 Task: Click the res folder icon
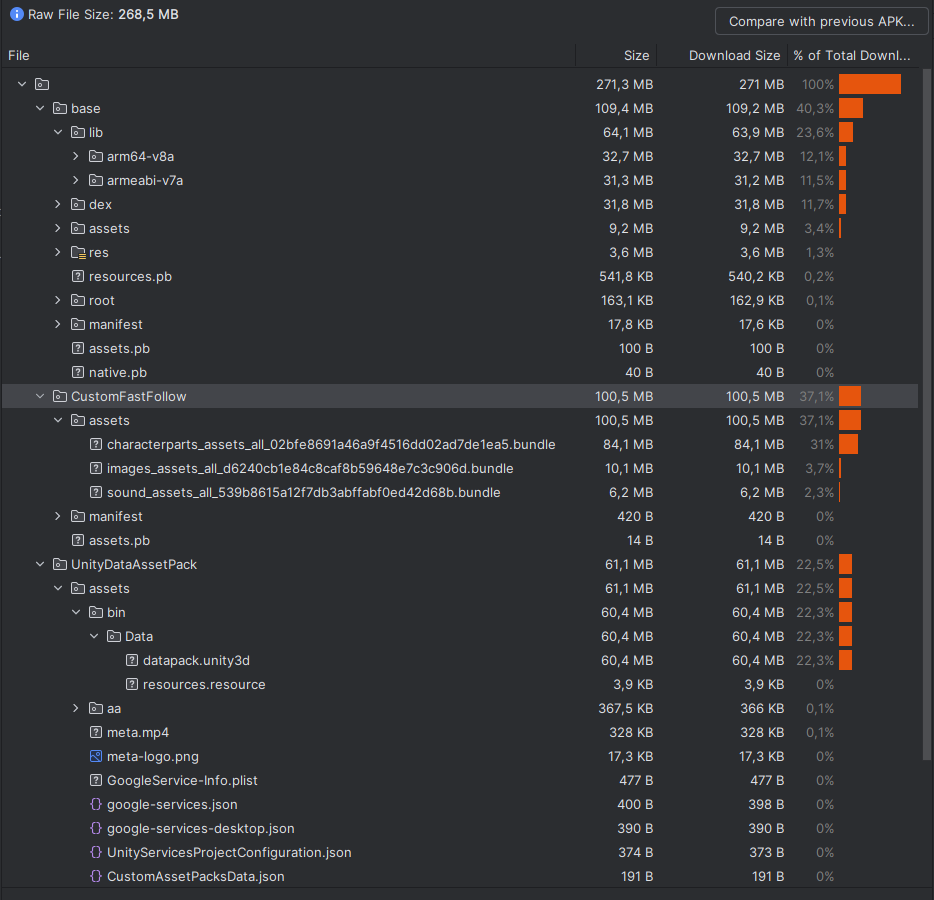click(x=76, y=252)
